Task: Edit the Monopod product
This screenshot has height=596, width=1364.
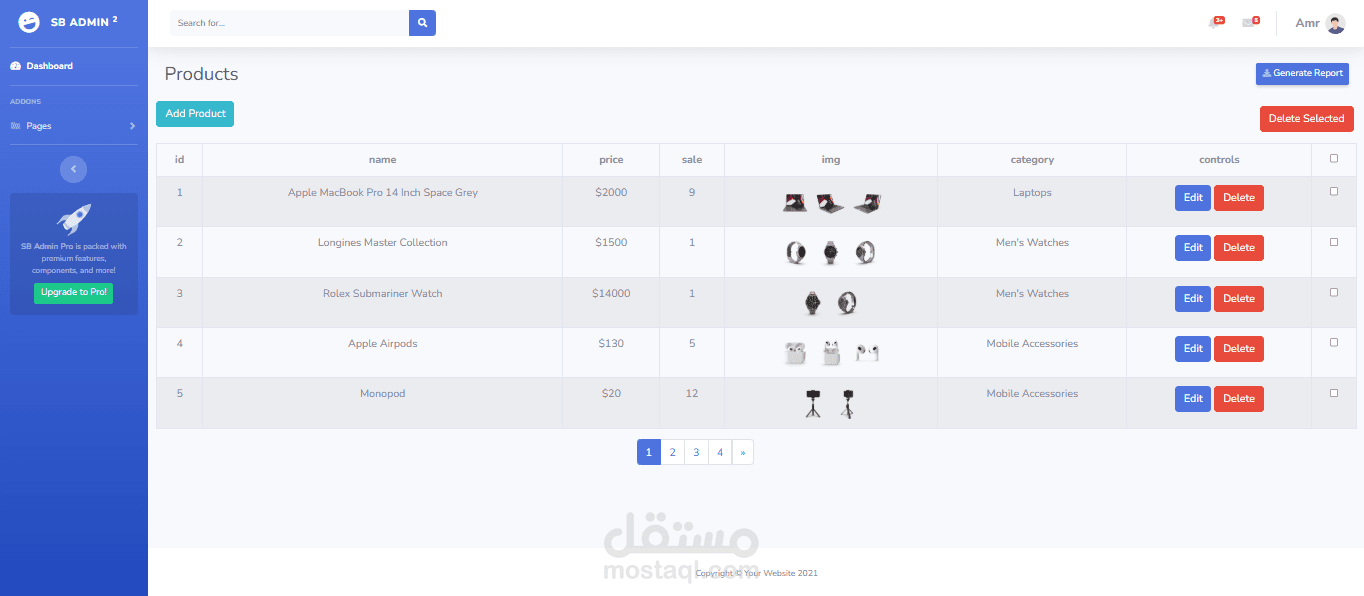Action: [1193, 399]
